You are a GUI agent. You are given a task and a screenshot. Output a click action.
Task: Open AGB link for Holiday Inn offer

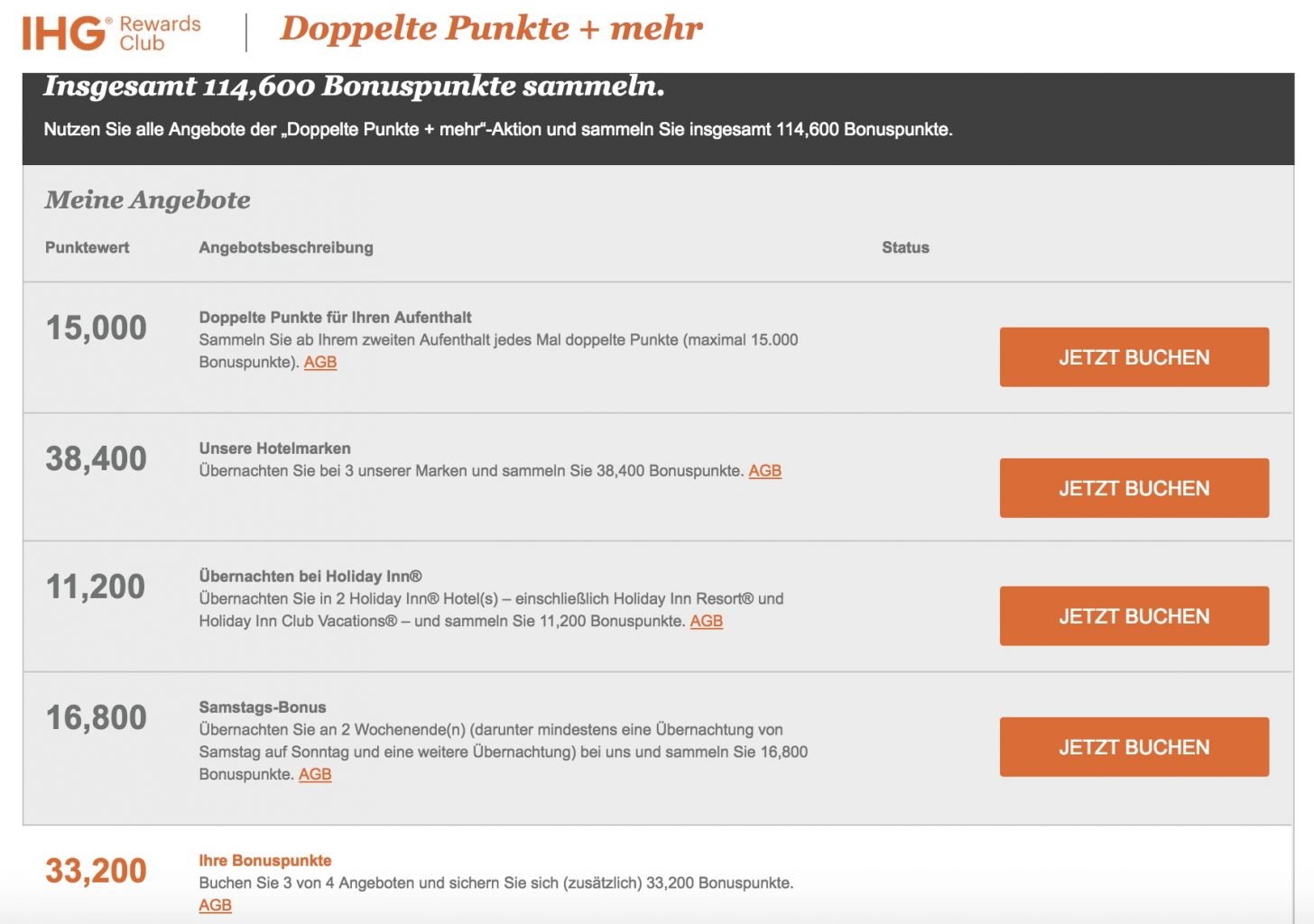707,622
